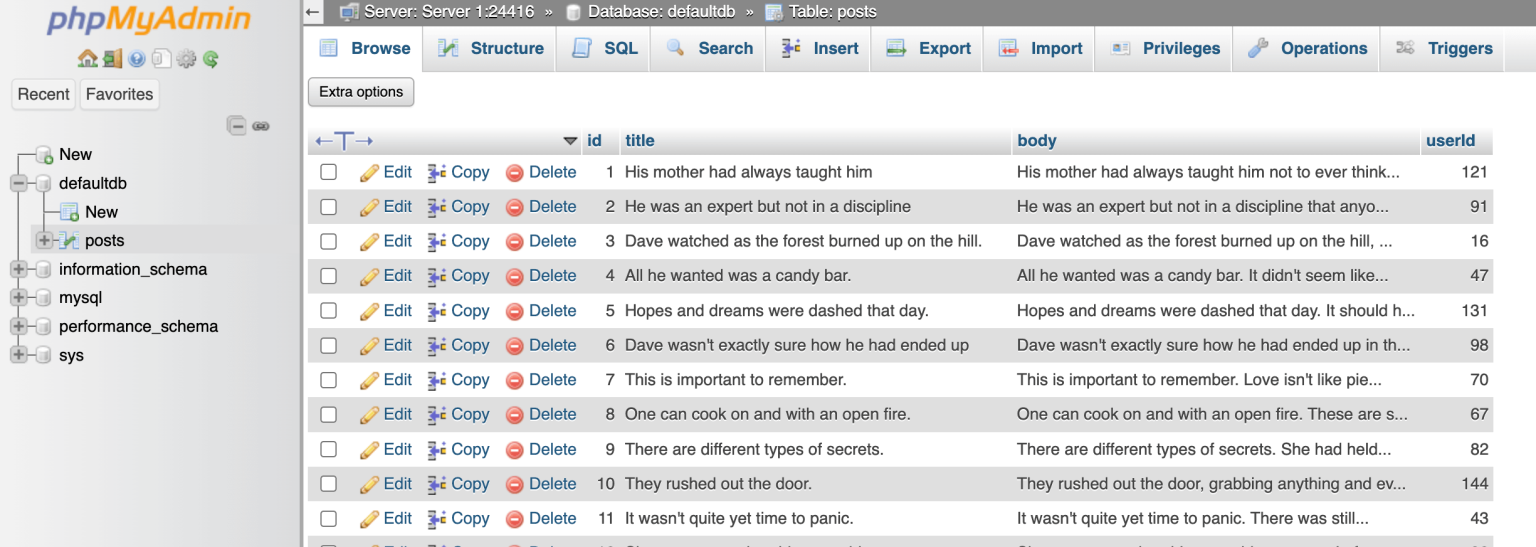Viewport: 1536px width, 547px height.
Task: Check the checkbox for row id 3
Action: point(328,241)
